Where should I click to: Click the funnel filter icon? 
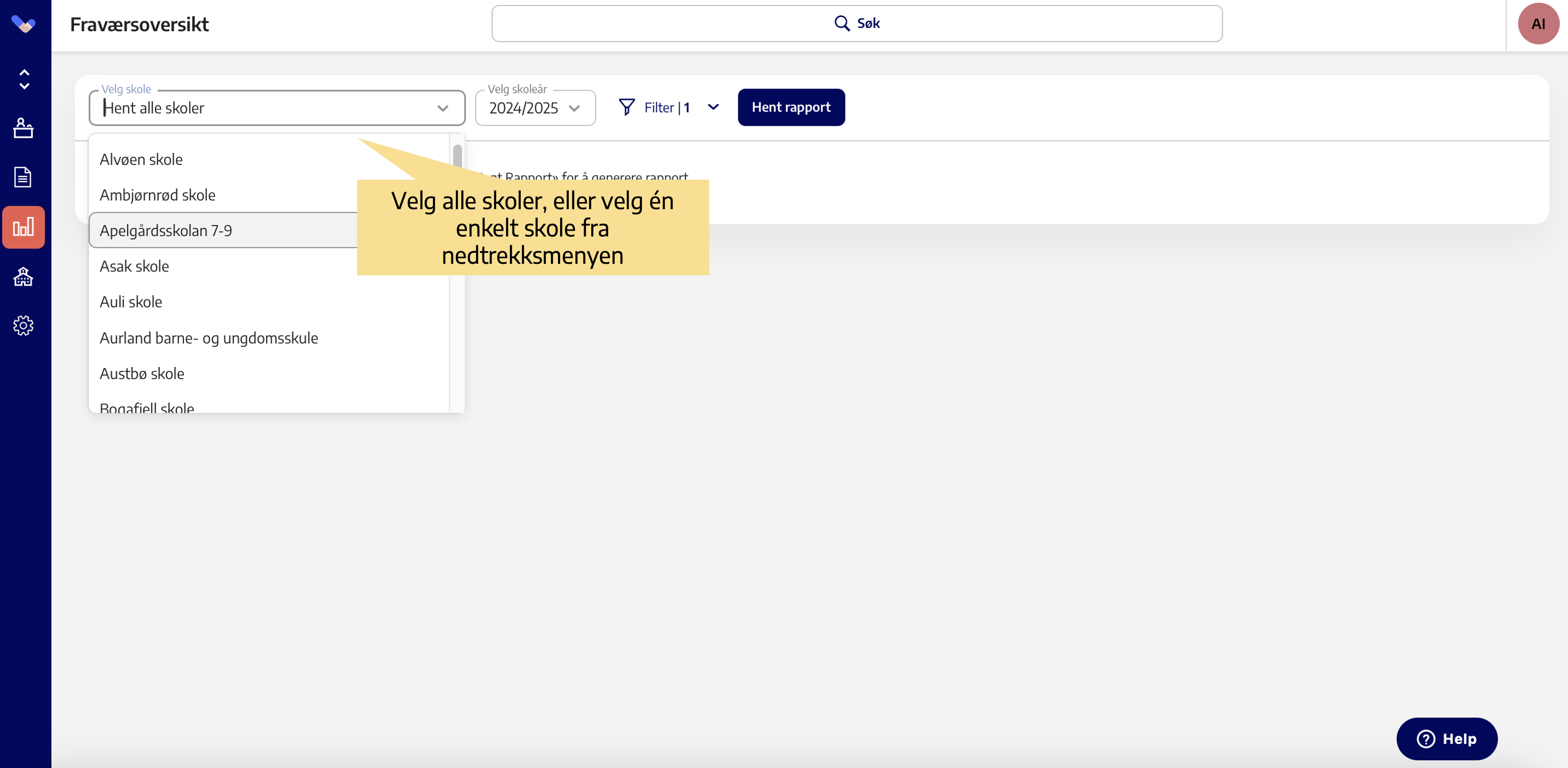pos(626,108)
